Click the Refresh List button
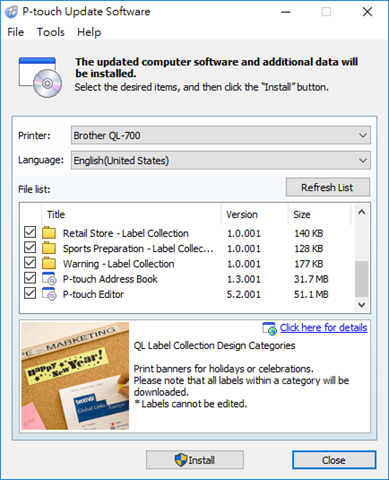Image resolution: width=389 pixels, height=480 pixels. [328, 187]
